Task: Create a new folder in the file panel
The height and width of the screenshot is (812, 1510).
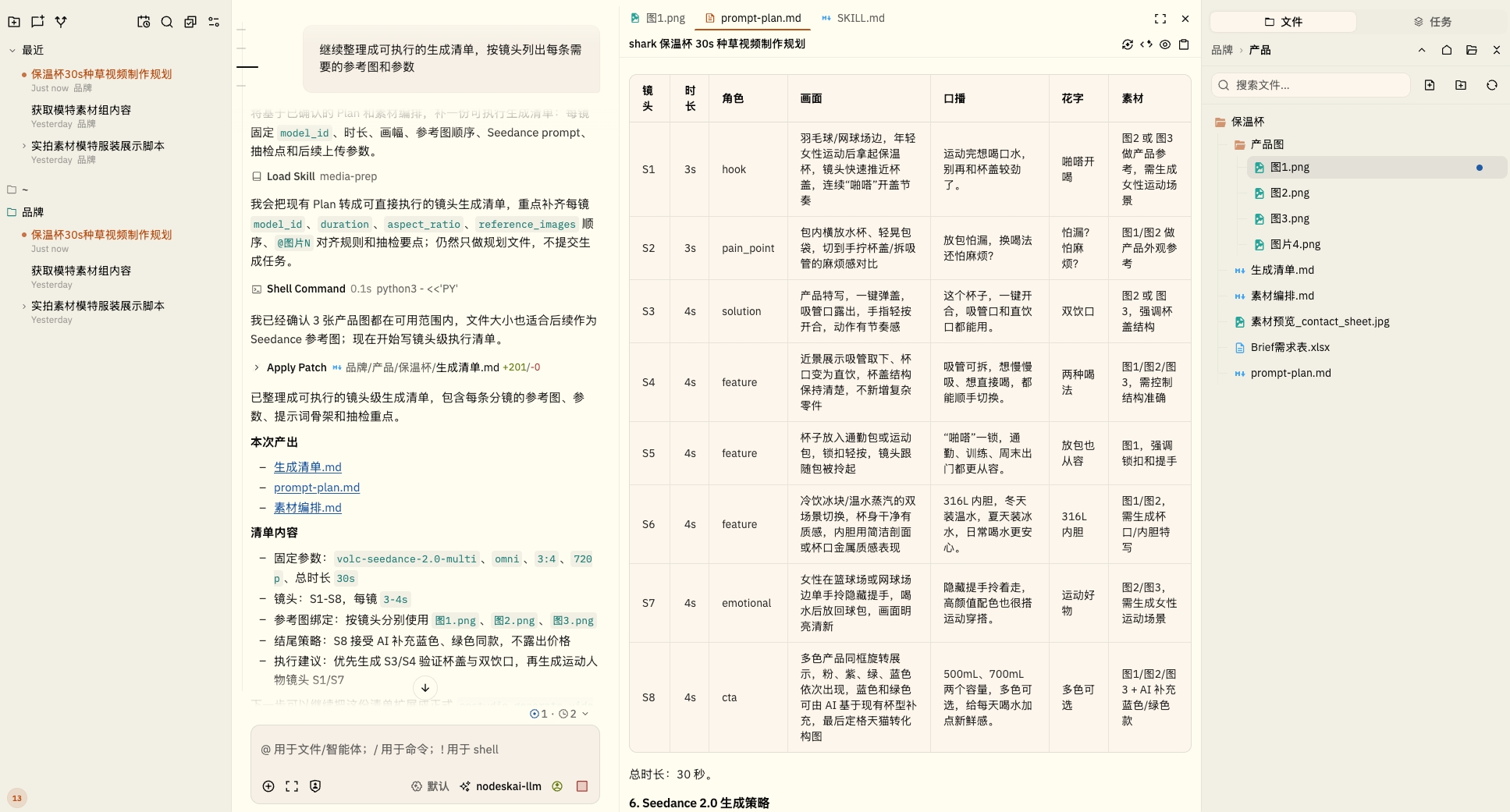Action: tap(1461, 85)
